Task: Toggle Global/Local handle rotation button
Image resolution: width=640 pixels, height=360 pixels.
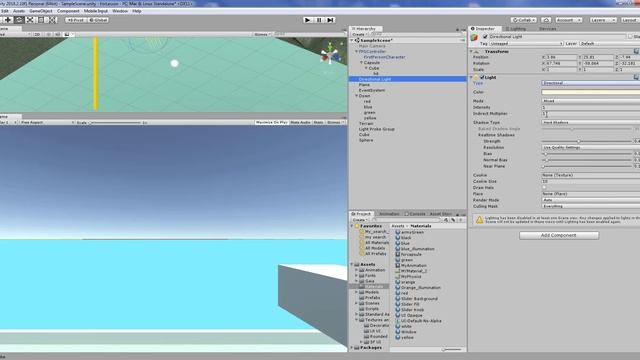Action: click(98, 20)
